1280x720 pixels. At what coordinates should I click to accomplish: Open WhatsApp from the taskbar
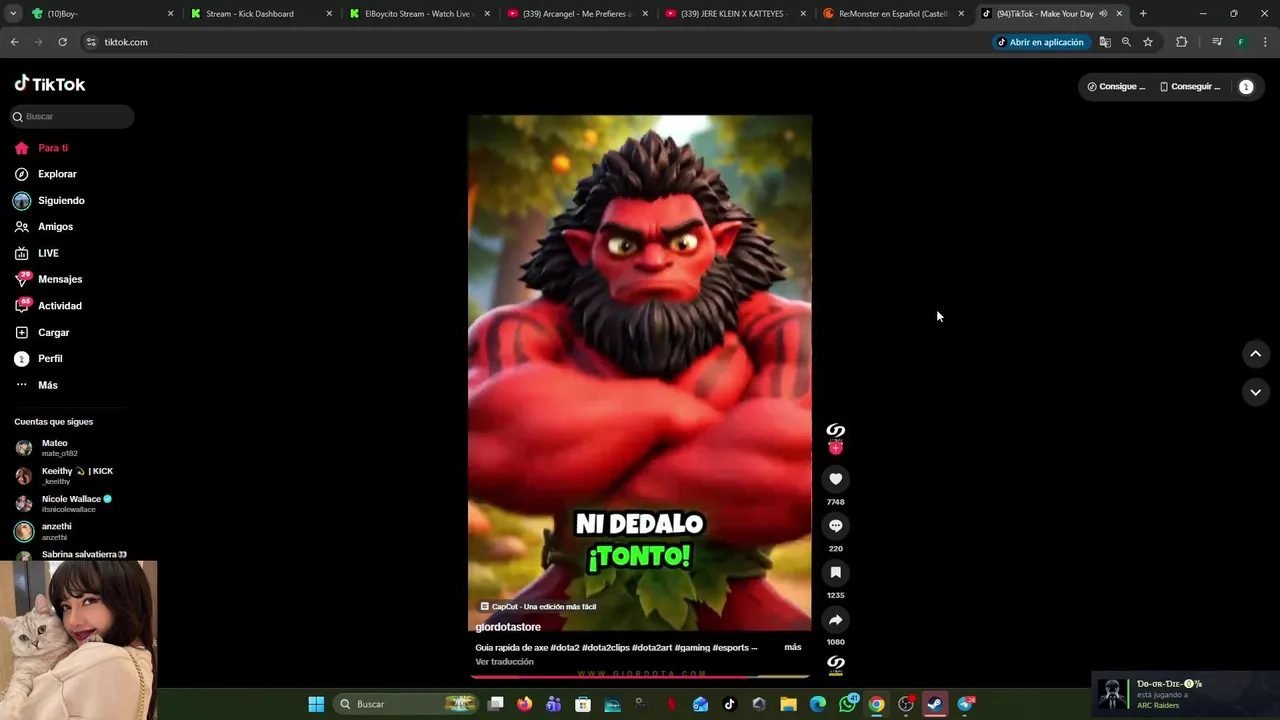[847, 704]
